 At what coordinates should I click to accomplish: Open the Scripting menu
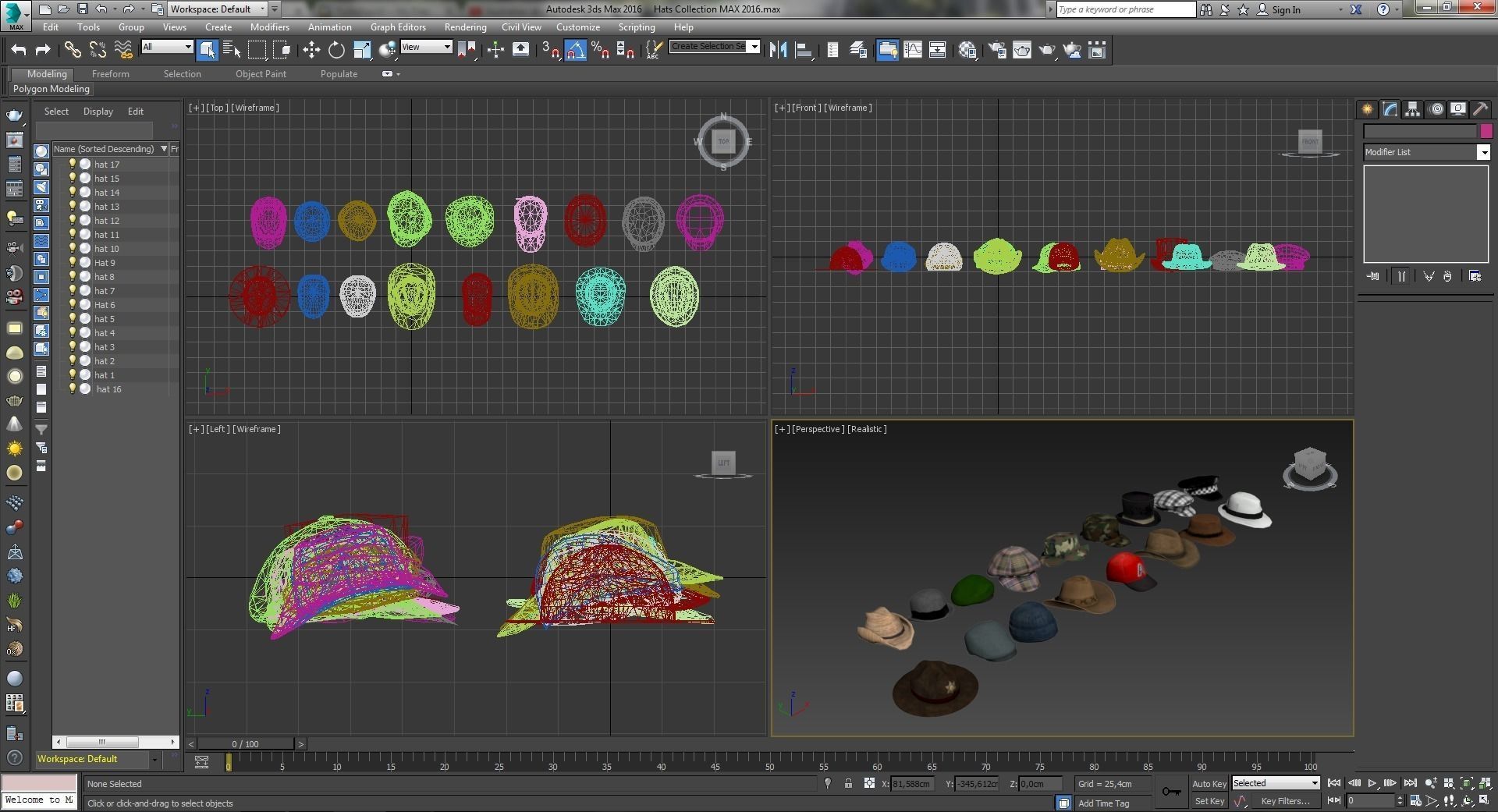tap(637, 27)
